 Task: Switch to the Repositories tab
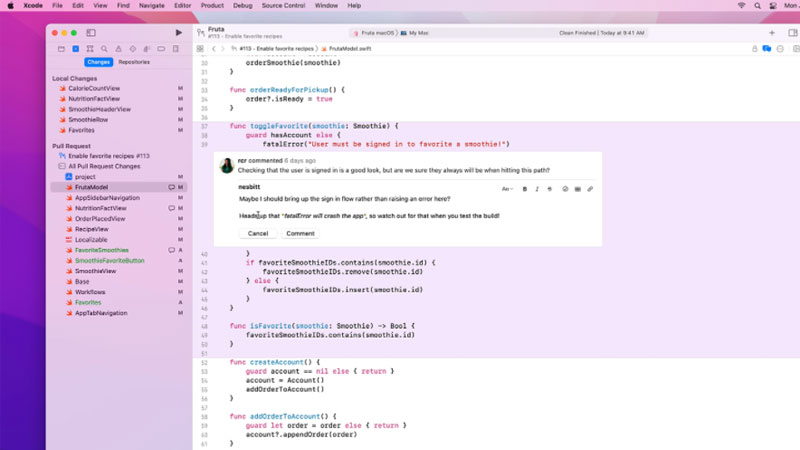(134, 62)
